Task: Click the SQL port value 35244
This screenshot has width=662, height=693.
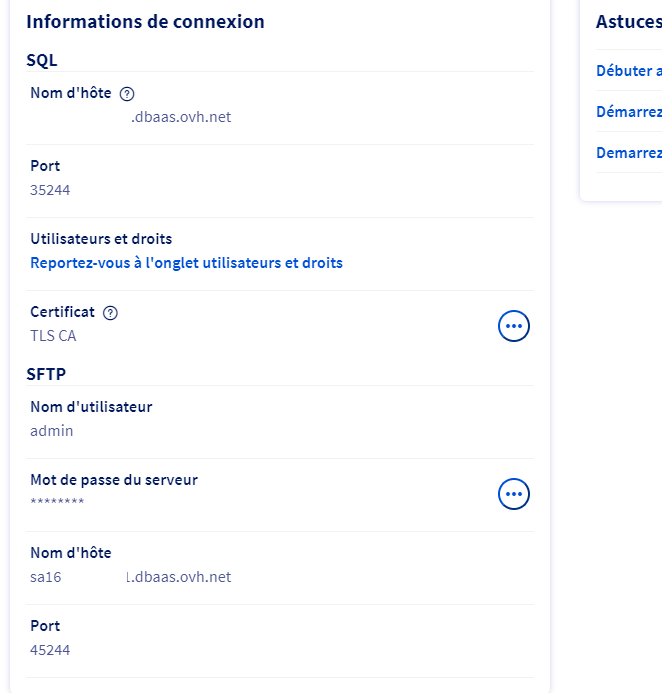Action: [50, 190]
